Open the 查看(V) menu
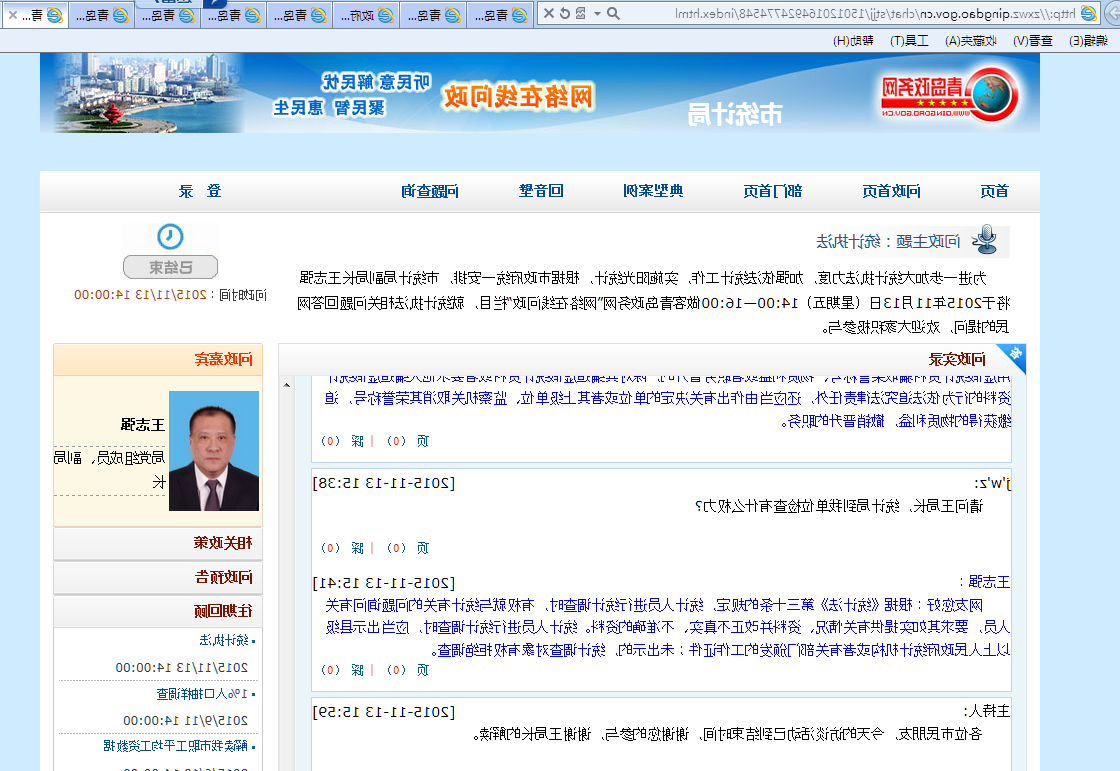Viewport: 1120px width, 771px height. pyautogui.click(x=1033, y=41)
